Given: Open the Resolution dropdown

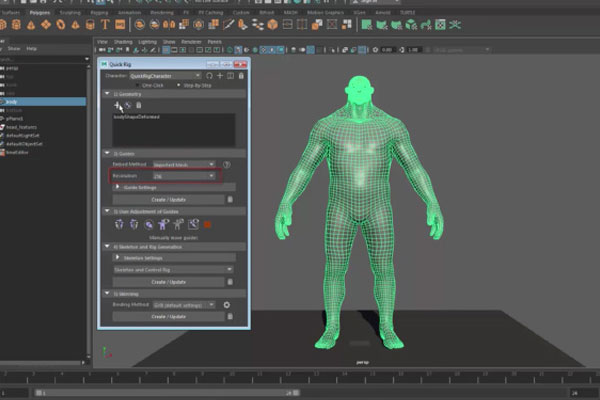Looking at the screenshot, I should pos(182,176).
